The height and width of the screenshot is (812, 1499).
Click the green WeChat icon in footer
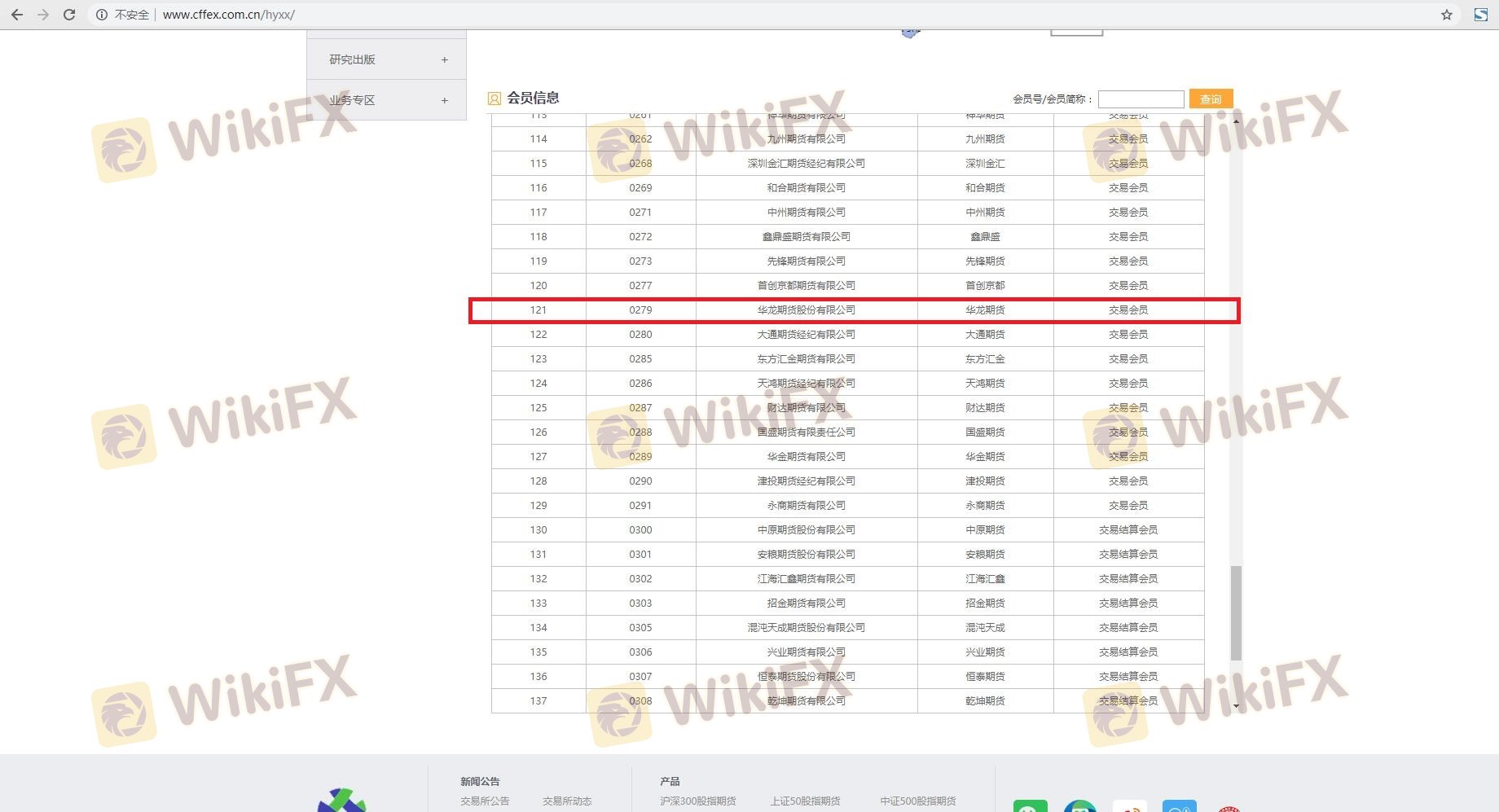(1030, 806)
